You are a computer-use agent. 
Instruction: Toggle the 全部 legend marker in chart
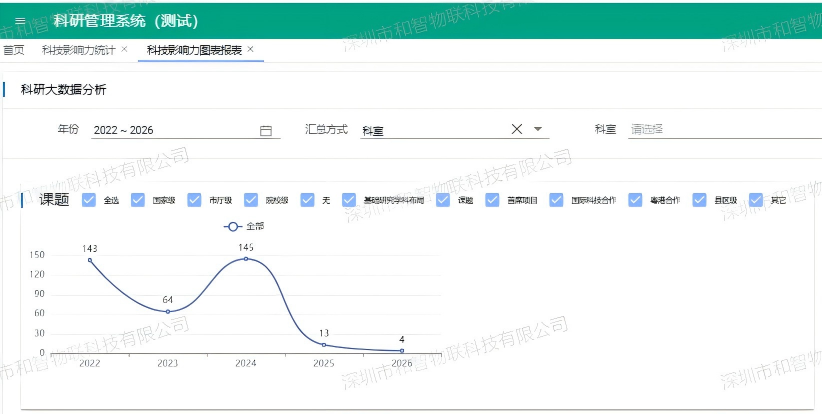232,227
